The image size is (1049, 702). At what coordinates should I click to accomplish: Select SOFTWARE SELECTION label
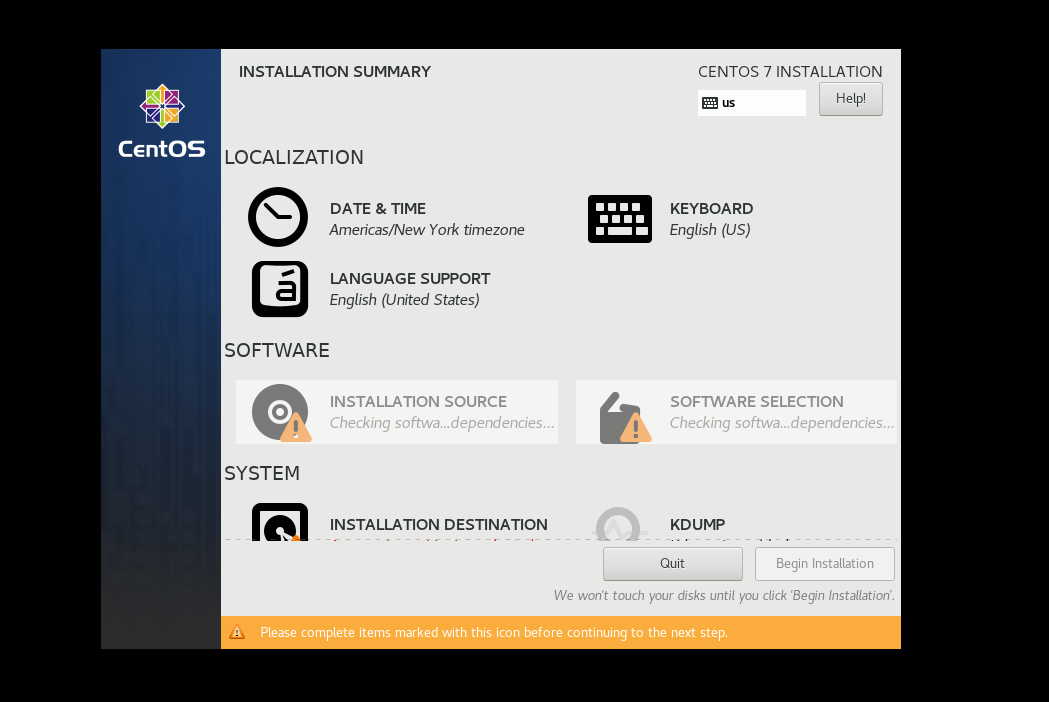[757, 402]
